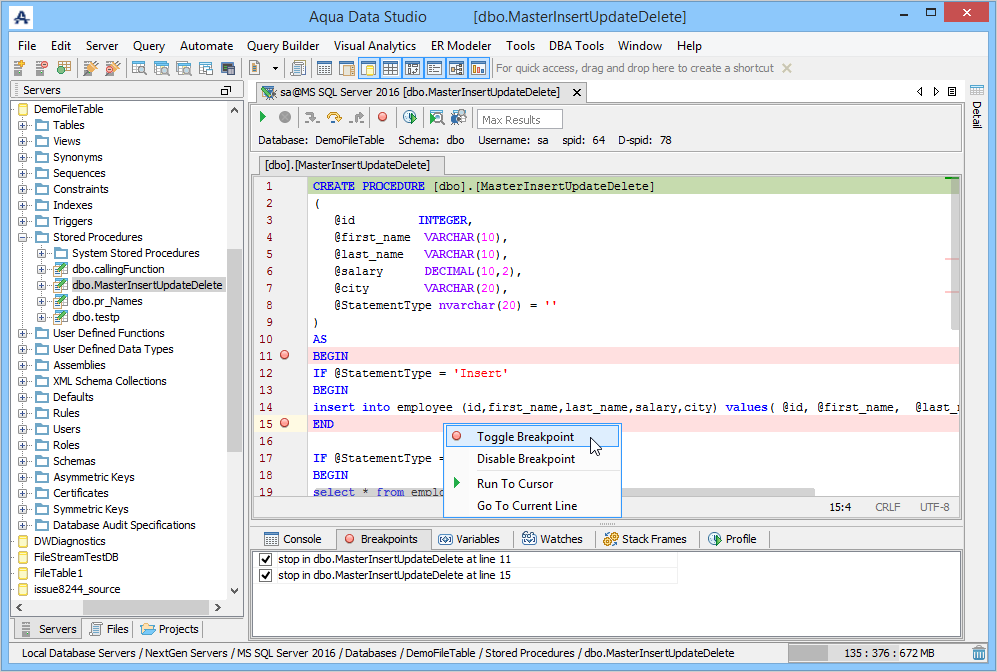The width and height of the screenshot is (997, 672).
Task: Click the gray Stop debugging icon
Action: point(285,118)
